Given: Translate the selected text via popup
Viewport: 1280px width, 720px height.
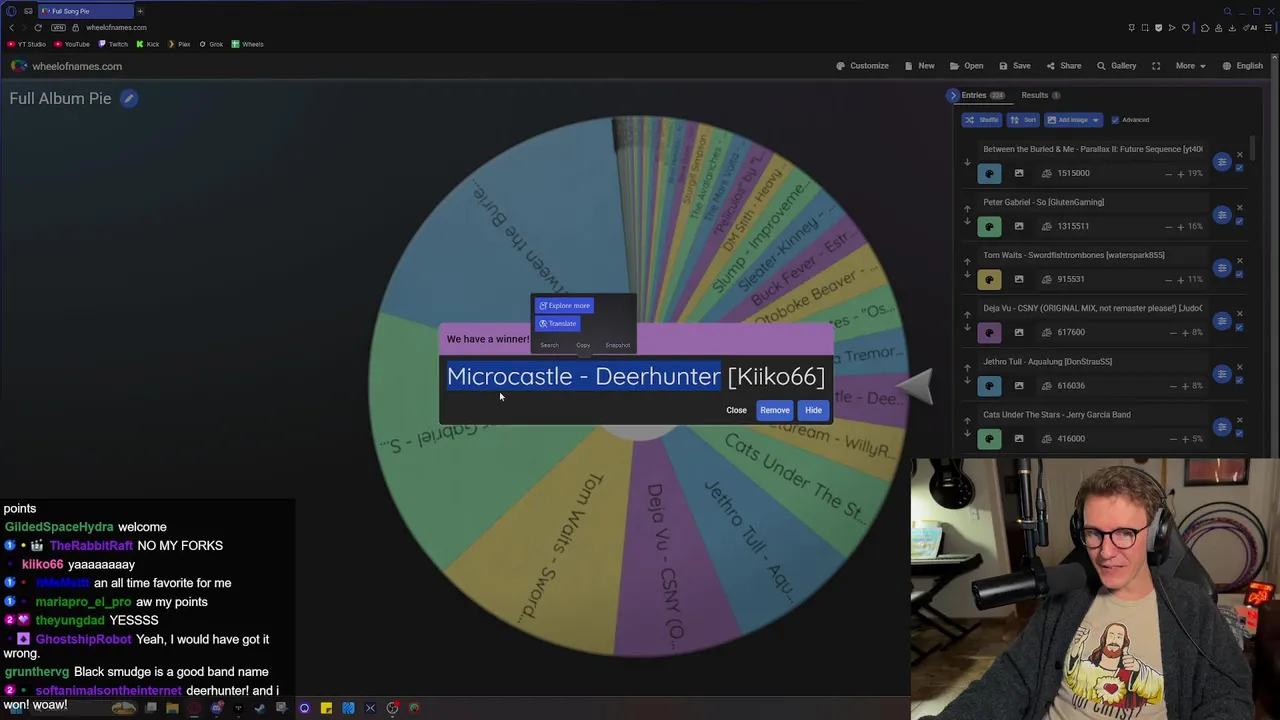Looking at the screenshot, I should coord(558,324).
